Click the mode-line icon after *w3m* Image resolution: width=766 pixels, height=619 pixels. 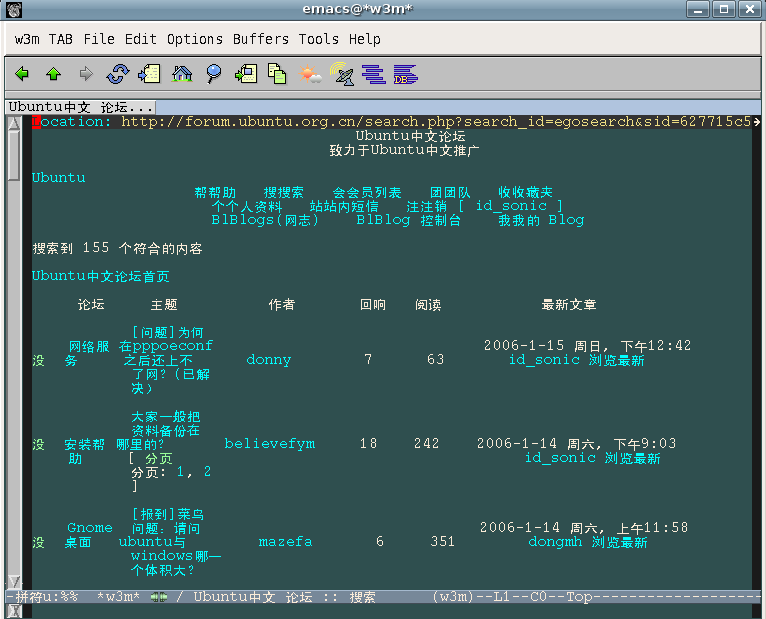159,597
